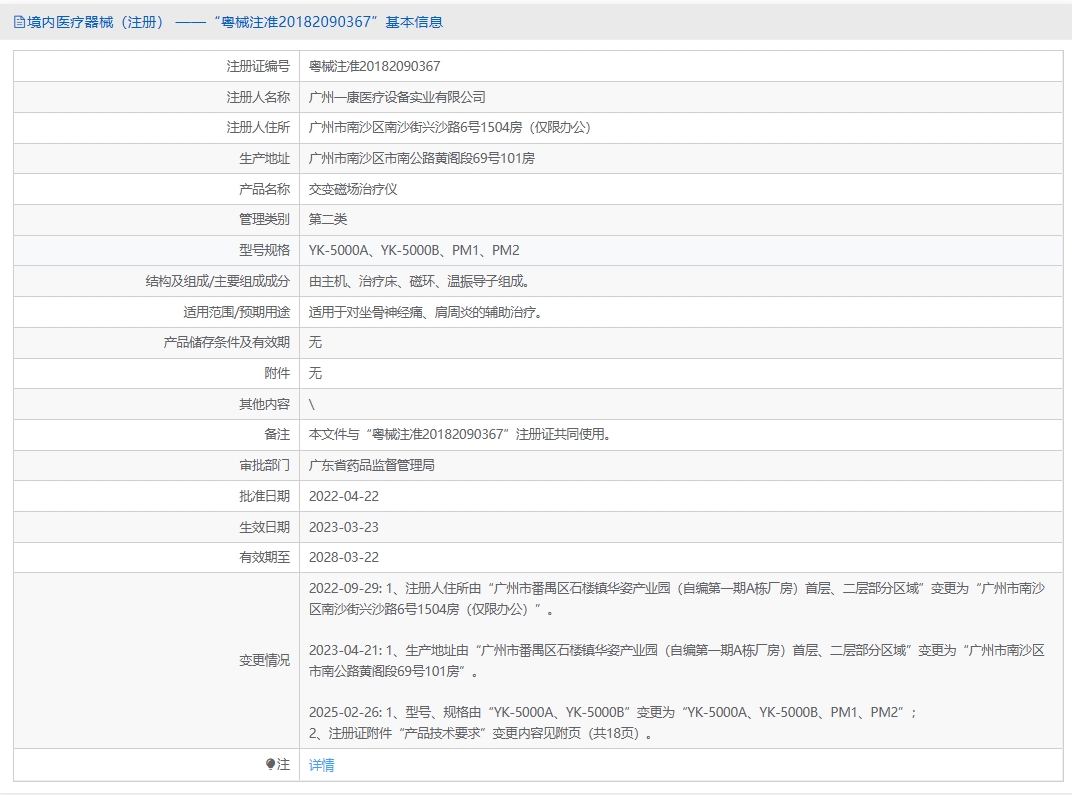Select registration number 粤械注准20182090367 value
This screenshot has height=795, width=1072.
point(375,66)
